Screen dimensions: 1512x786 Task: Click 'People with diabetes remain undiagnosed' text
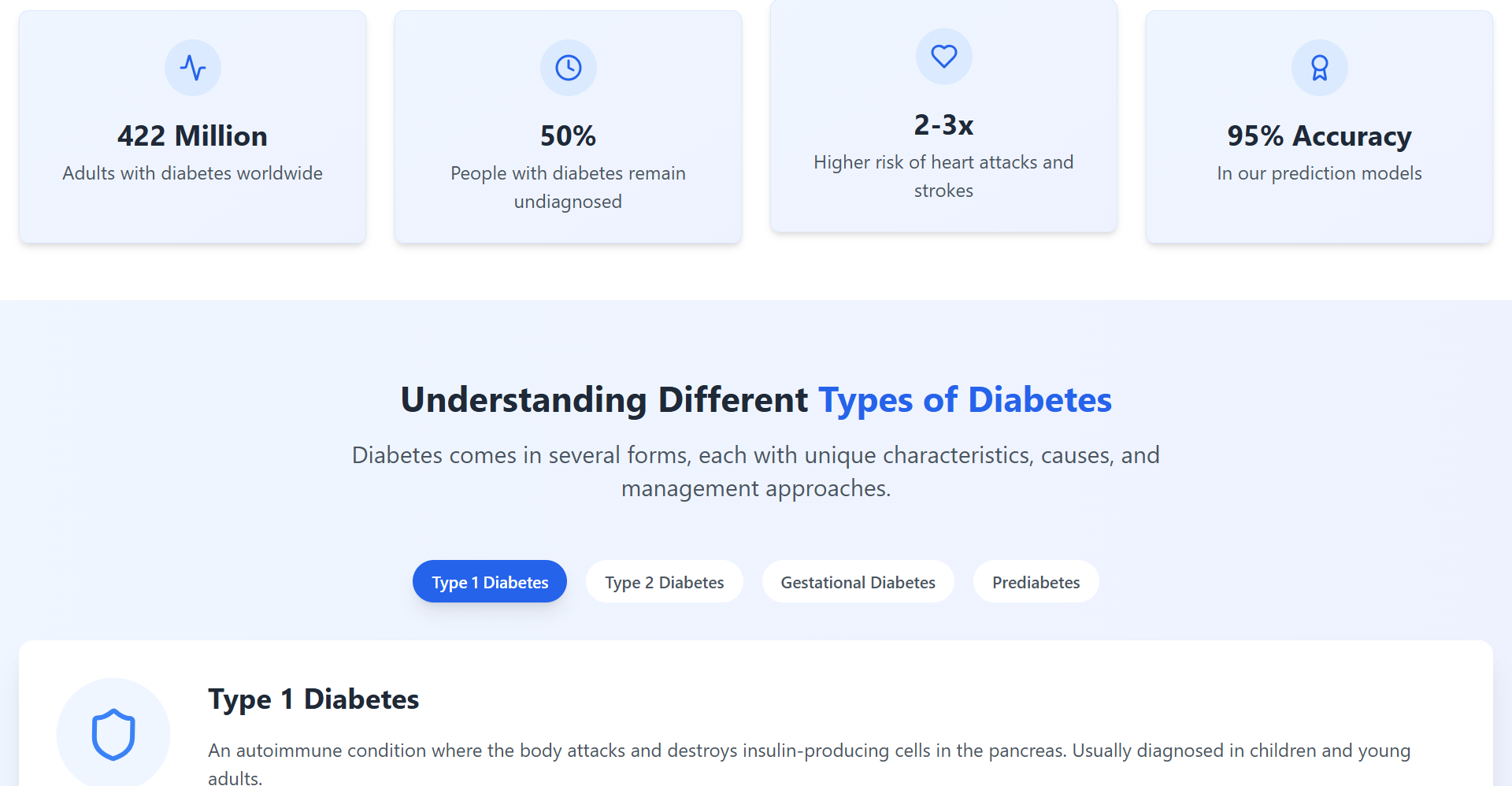pos(569,187)
